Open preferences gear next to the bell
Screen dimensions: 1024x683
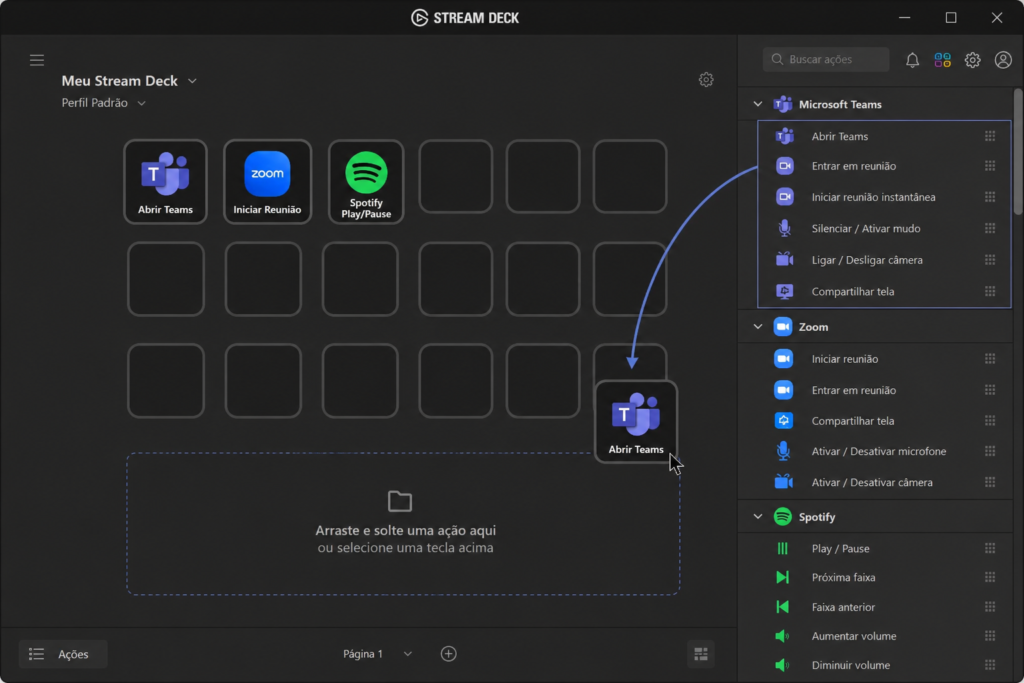click(972, 60)
